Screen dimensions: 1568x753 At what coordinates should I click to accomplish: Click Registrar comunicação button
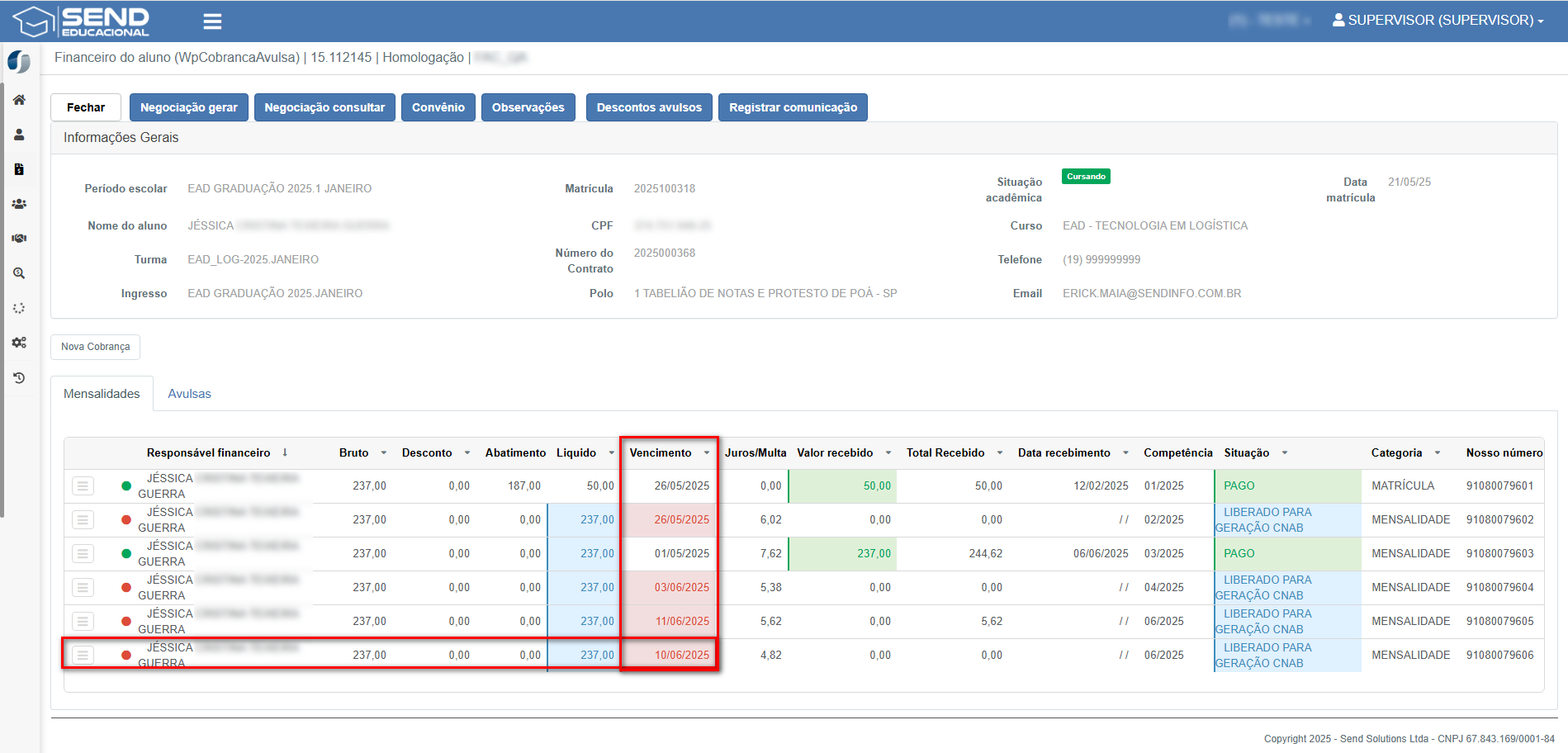(793, 107)
